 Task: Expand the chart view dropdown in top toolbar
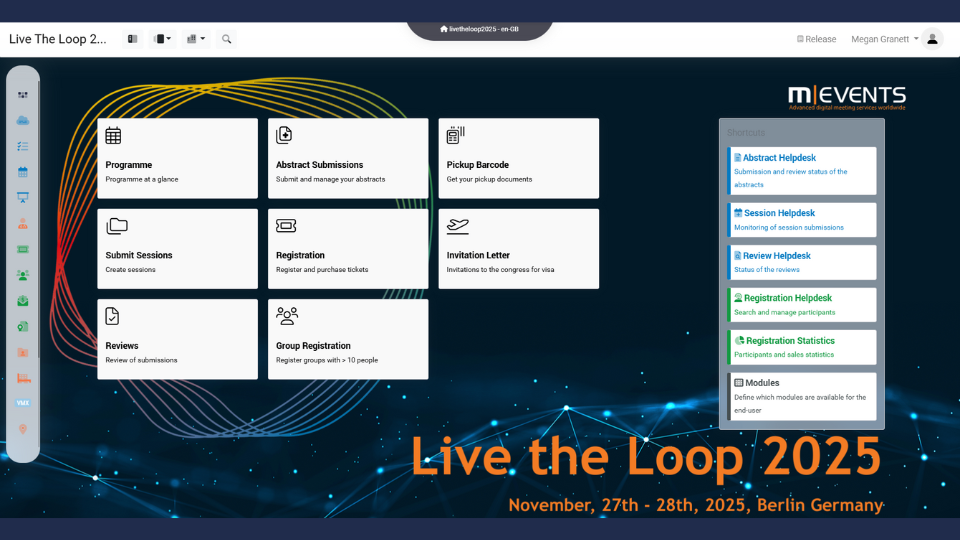196,39
